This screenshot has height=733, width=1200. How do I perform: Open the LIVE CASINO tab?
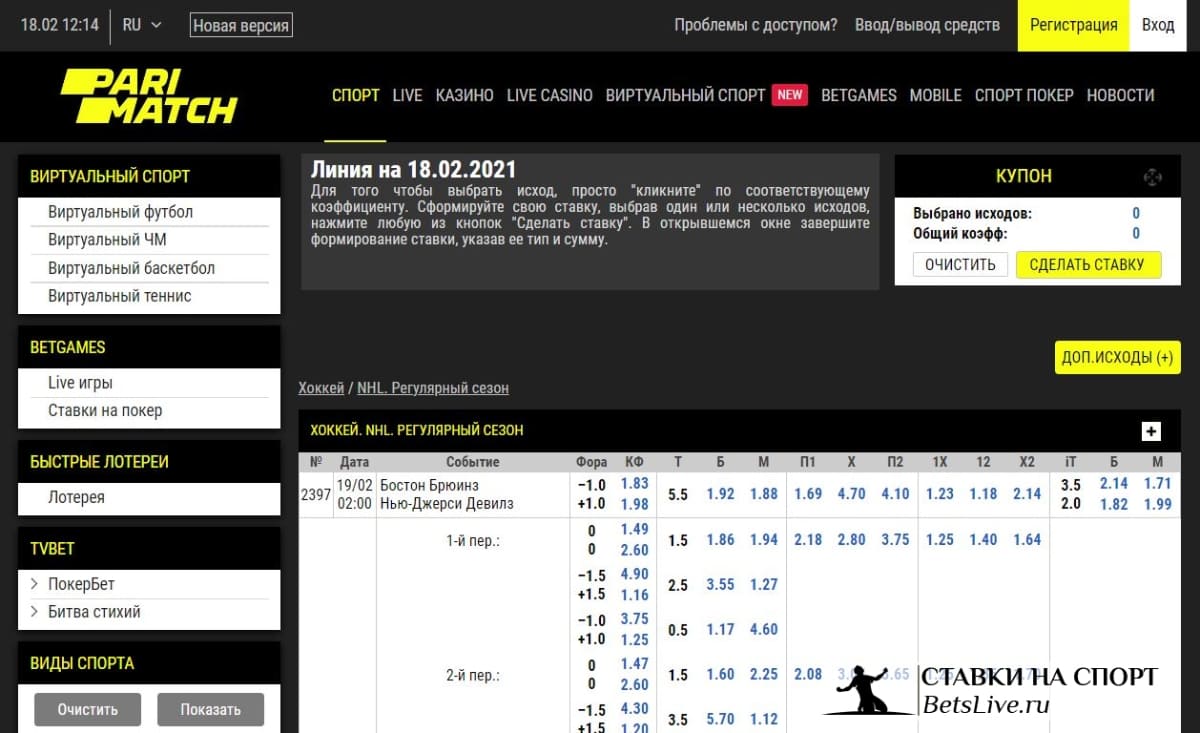coord(549,95)
